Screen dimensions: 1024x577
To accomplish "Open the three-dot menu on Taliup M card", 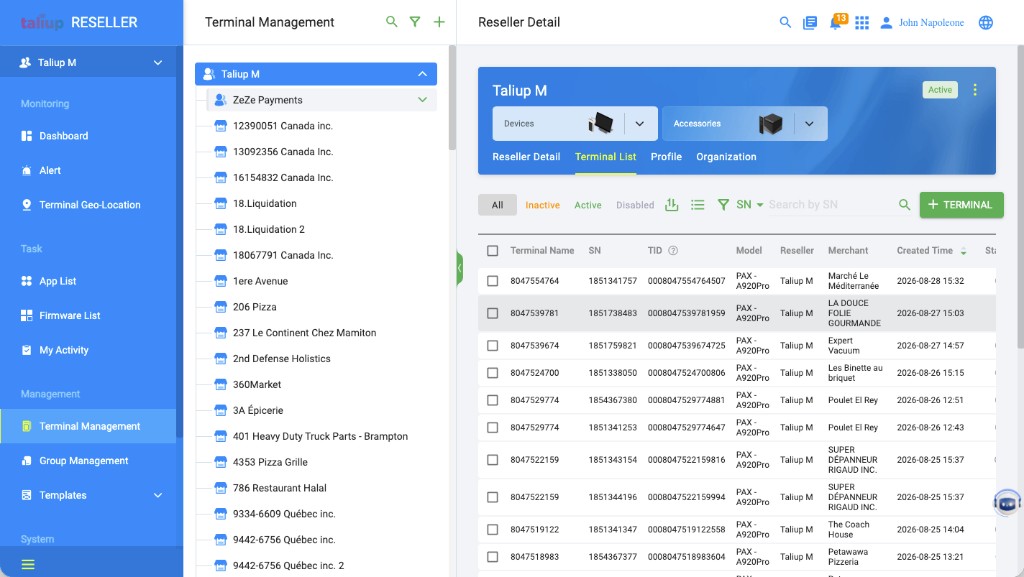I will [975, 89].
